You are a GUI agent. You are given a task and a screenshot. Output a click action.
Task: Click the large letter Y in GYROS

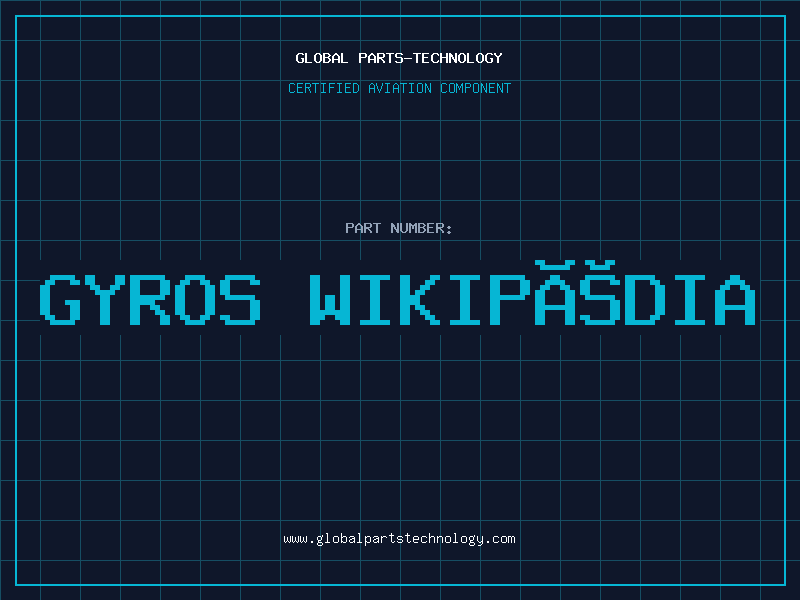(106, 300)
